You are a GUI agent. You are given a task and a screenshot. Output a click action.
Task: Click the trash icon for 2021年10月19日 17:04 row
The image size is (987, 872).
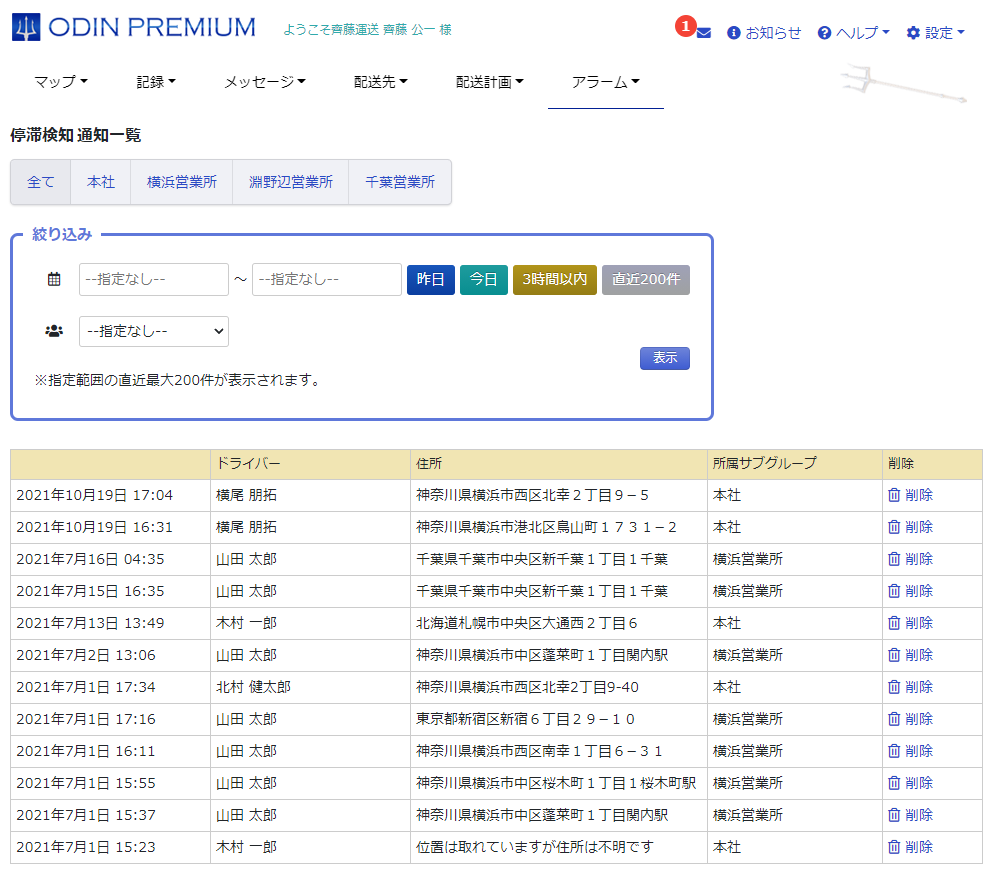[894, 495]
